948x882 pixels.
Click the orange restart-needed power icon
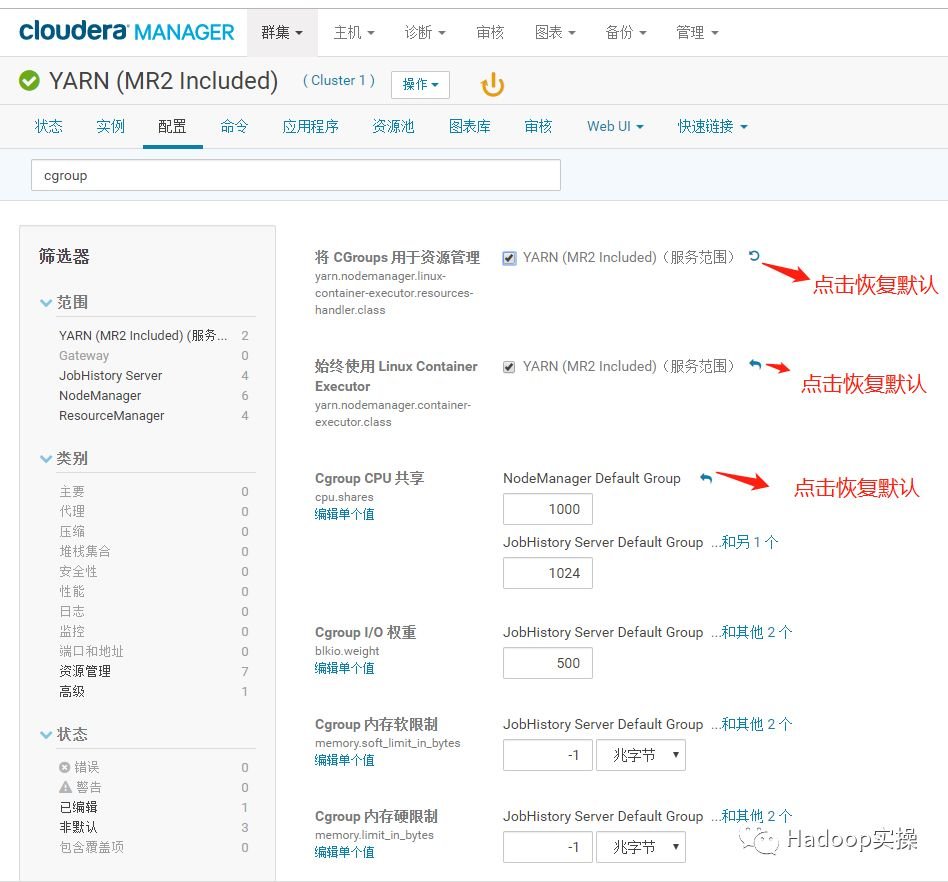[492, 84]
